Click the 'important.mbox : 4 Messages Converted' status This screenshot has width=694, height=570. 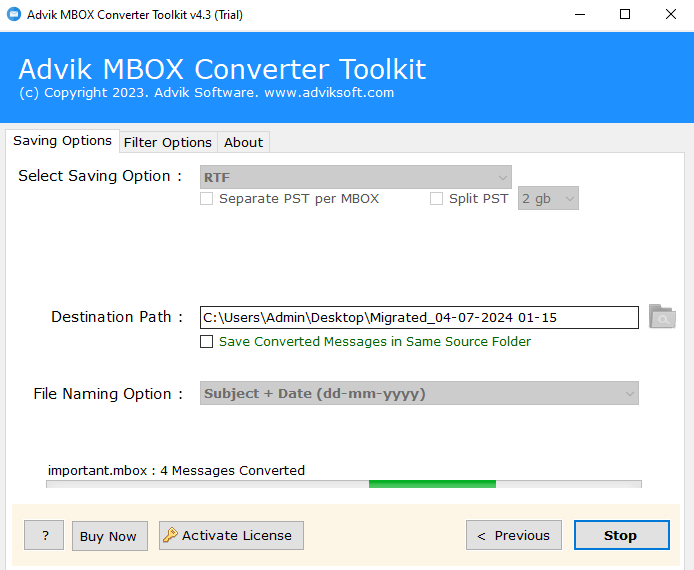[176, 470]
